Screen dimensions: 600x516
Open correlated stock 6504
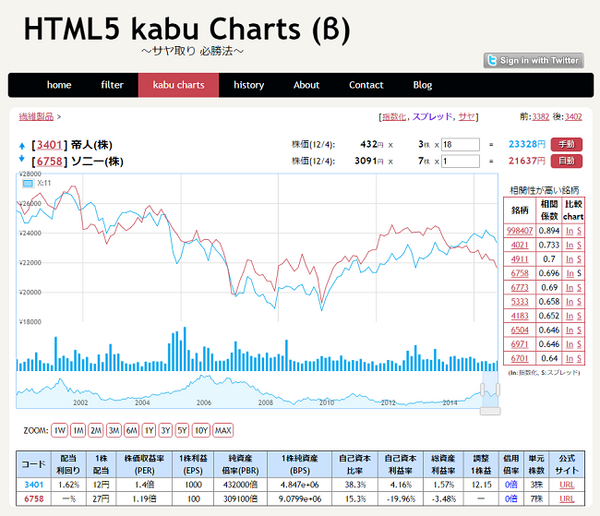tap(520, 330)
